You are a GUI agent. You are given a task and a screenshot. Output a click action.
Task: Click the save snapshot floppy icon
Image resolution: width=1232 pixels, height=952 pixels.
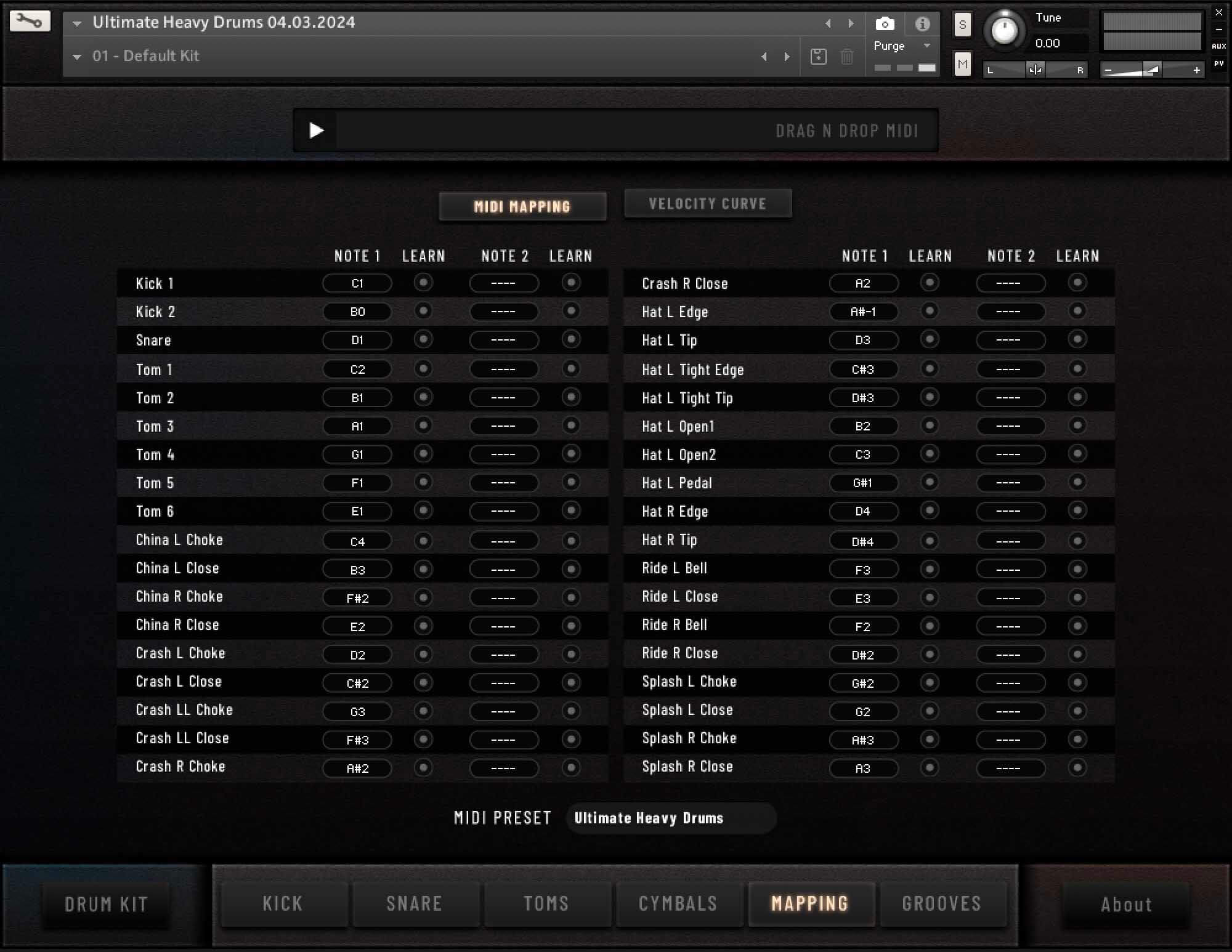818,57
